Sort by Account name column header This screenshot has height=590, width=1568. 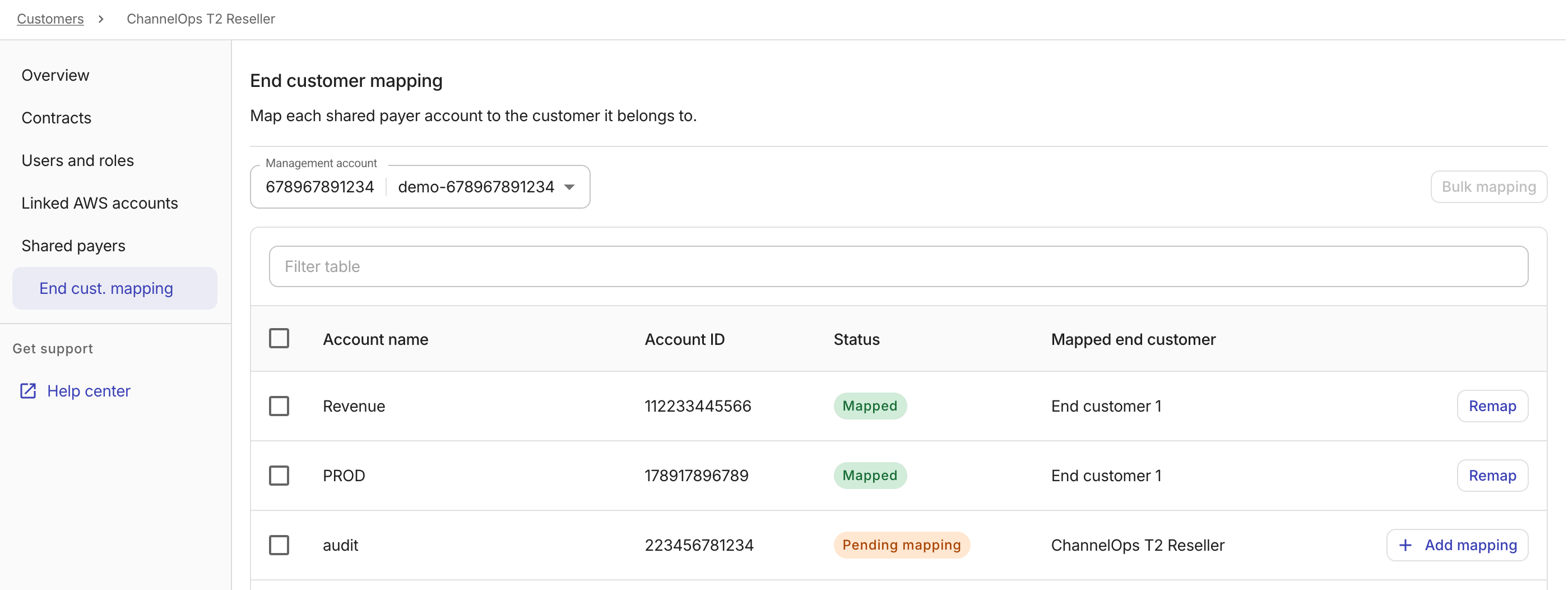pyautogui.click(x=375, y=339)
